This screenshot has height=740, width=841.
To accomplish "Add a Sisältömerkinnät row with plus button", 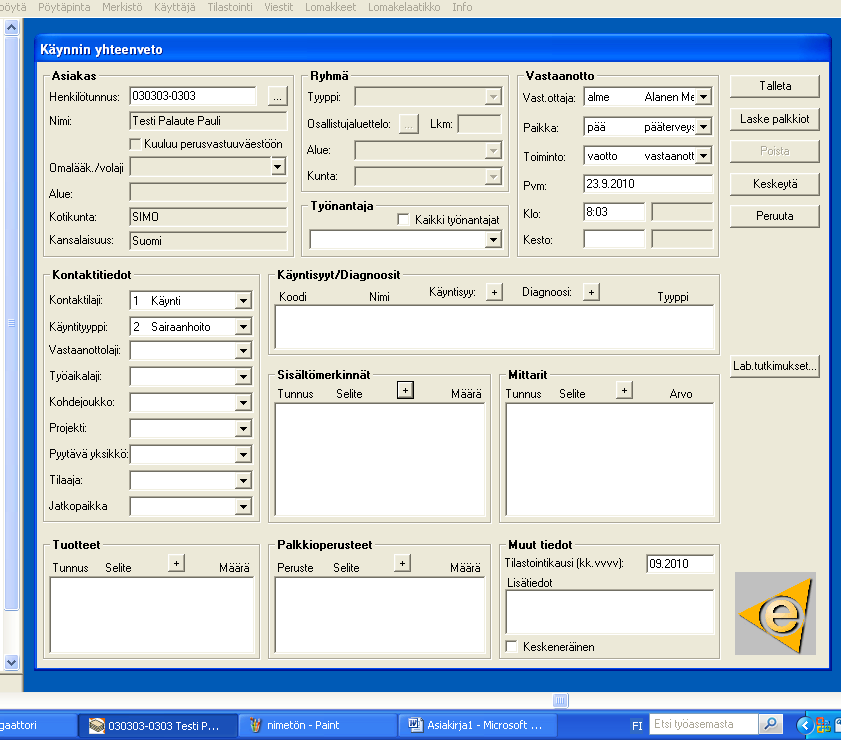I will coord(405,390).
